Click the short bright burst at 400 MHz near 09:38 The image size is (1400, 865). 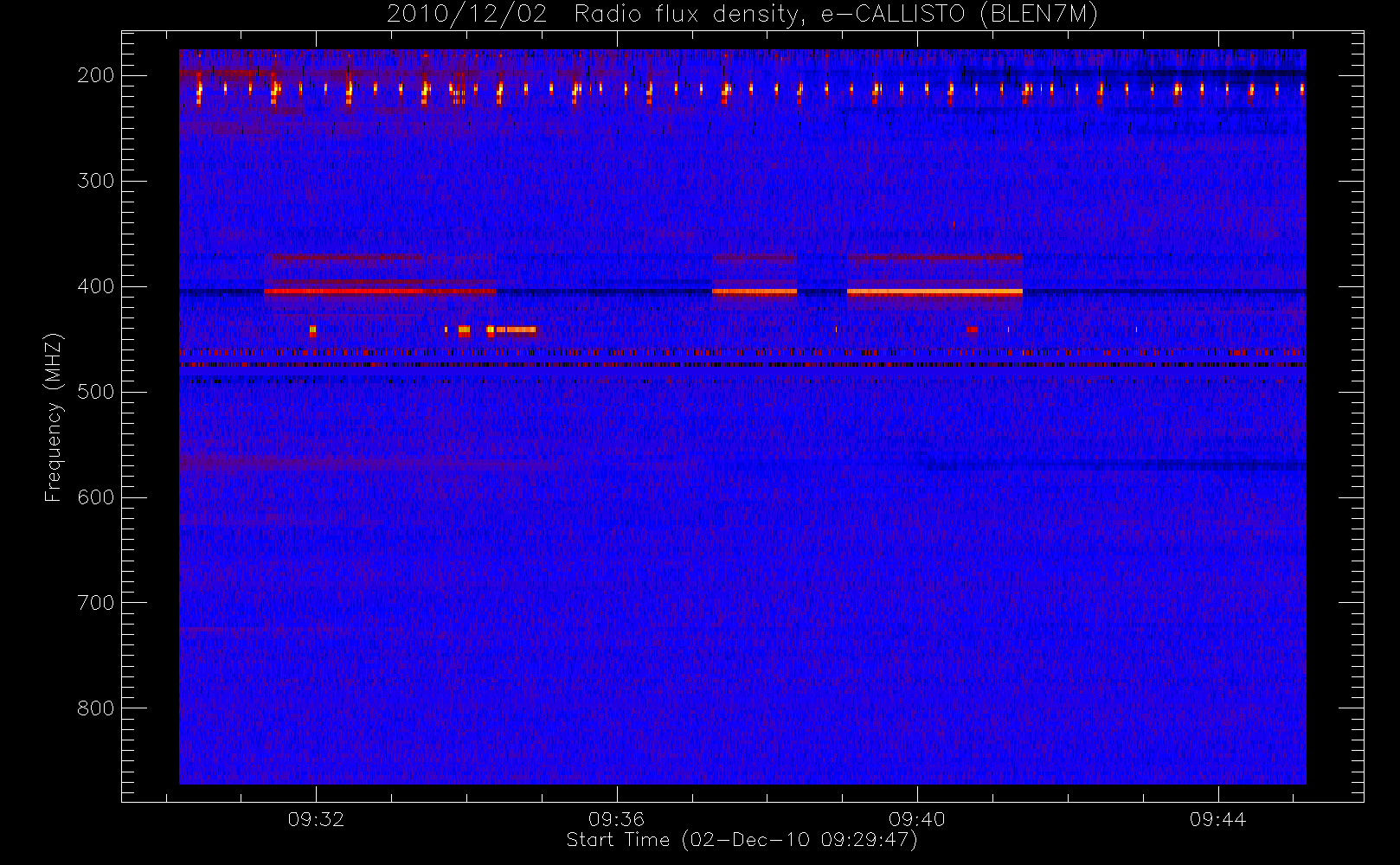tap(755, 292)
